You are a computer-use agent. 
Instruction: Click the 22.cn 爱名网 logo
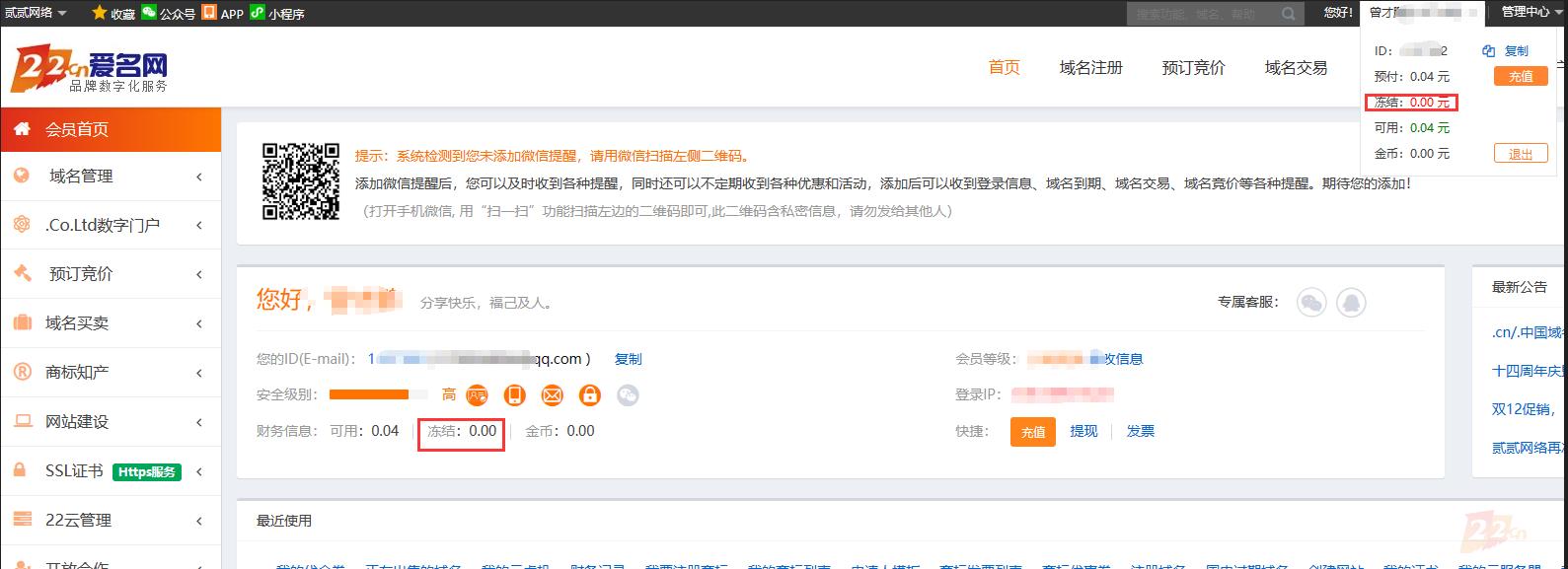tap(89, 71)
